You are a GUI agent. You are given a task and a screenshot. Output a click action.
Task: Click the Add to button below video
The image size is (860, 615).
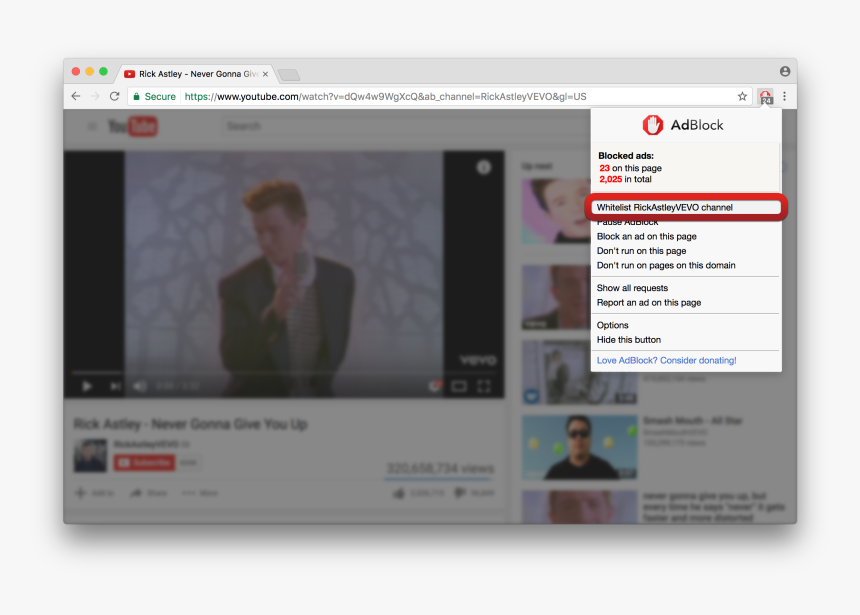click(x=94, y=493)
